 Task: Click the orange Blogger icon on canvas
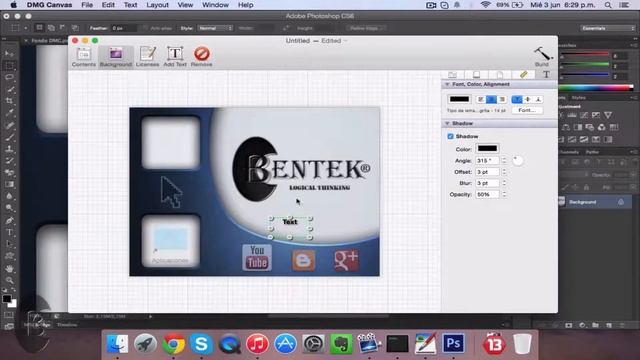tap(303, 260)
